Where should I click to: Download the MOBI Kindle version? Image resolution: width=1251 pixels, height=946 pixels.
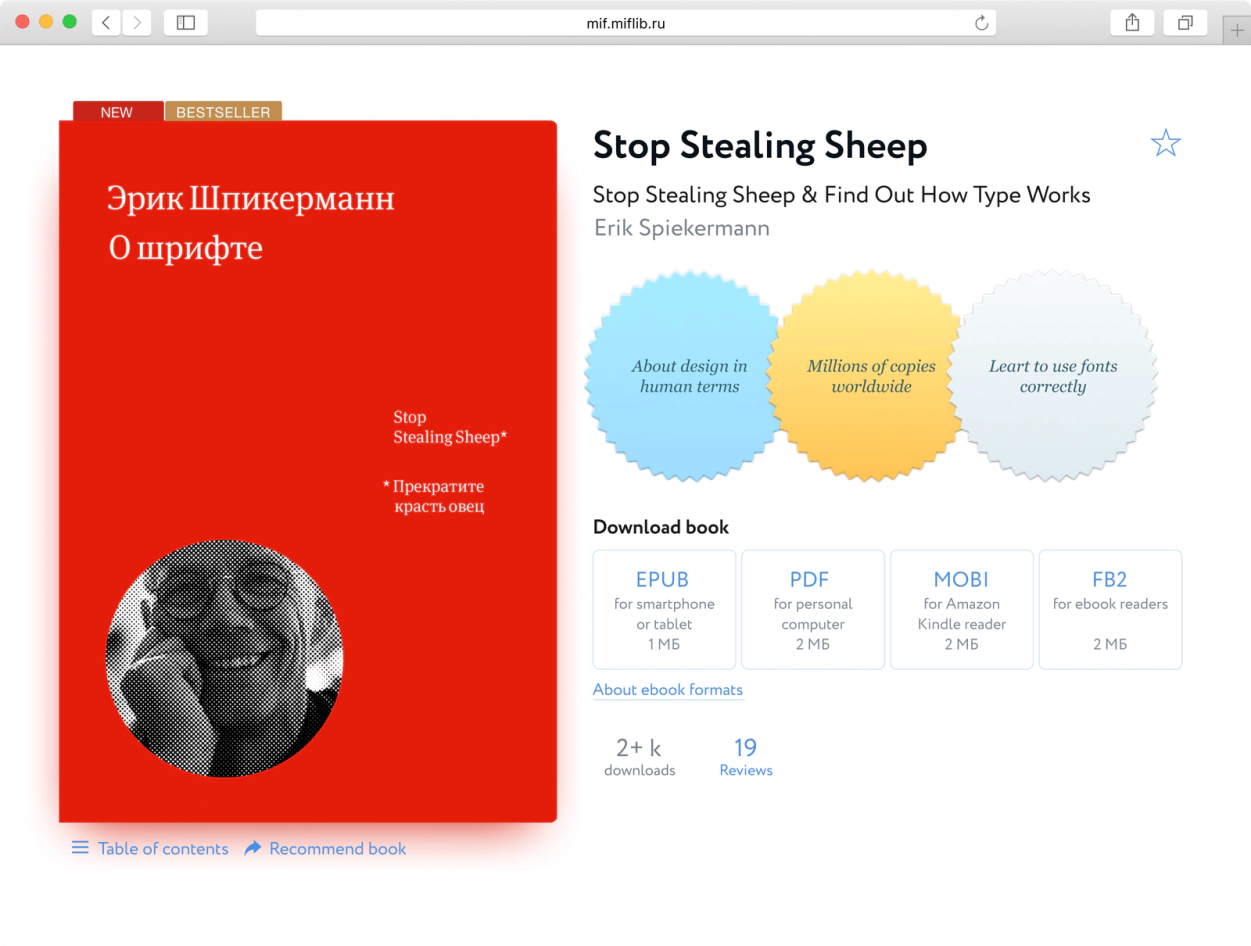[961, 609]
